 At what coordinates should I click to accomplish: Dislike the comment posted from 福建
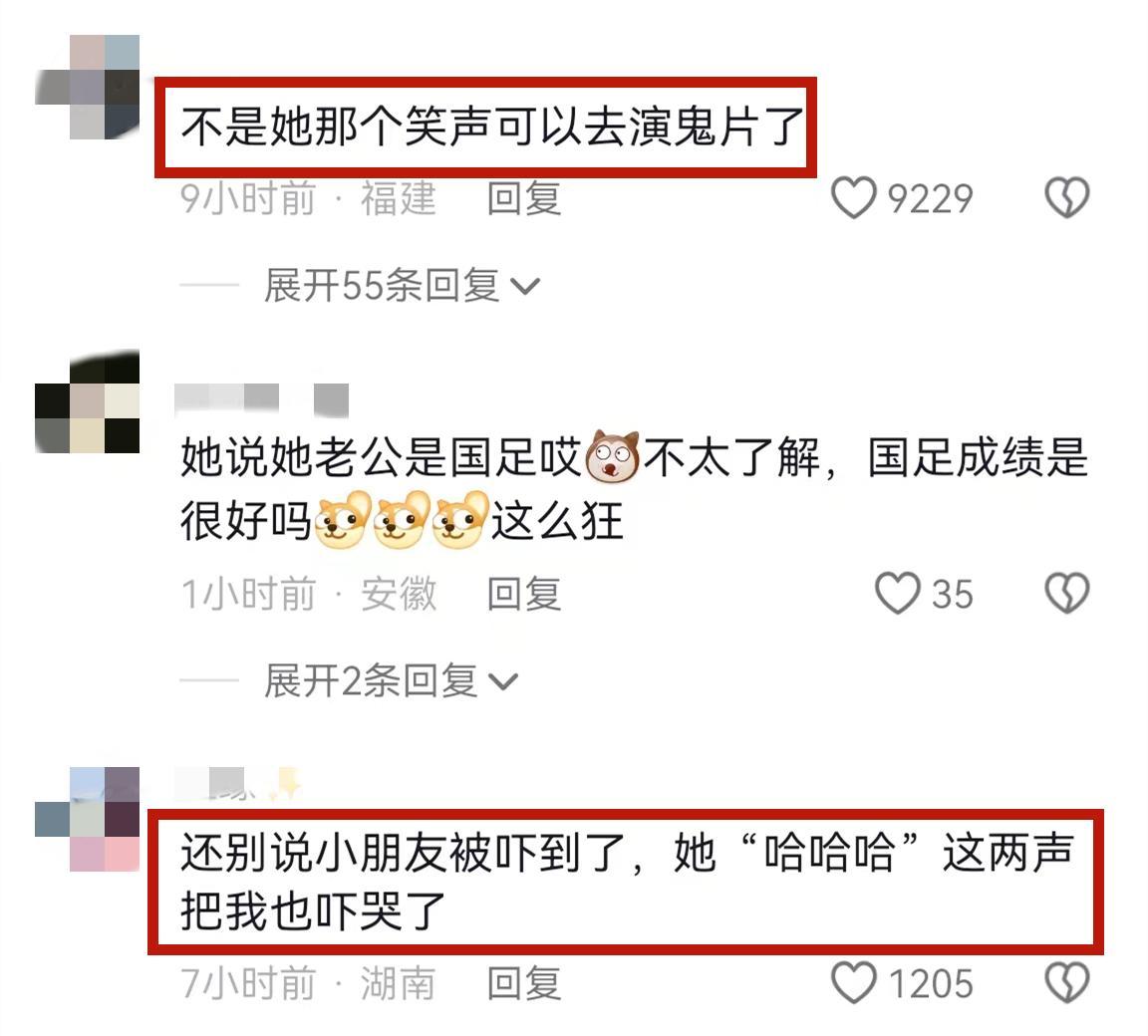tap(1066, 198)
